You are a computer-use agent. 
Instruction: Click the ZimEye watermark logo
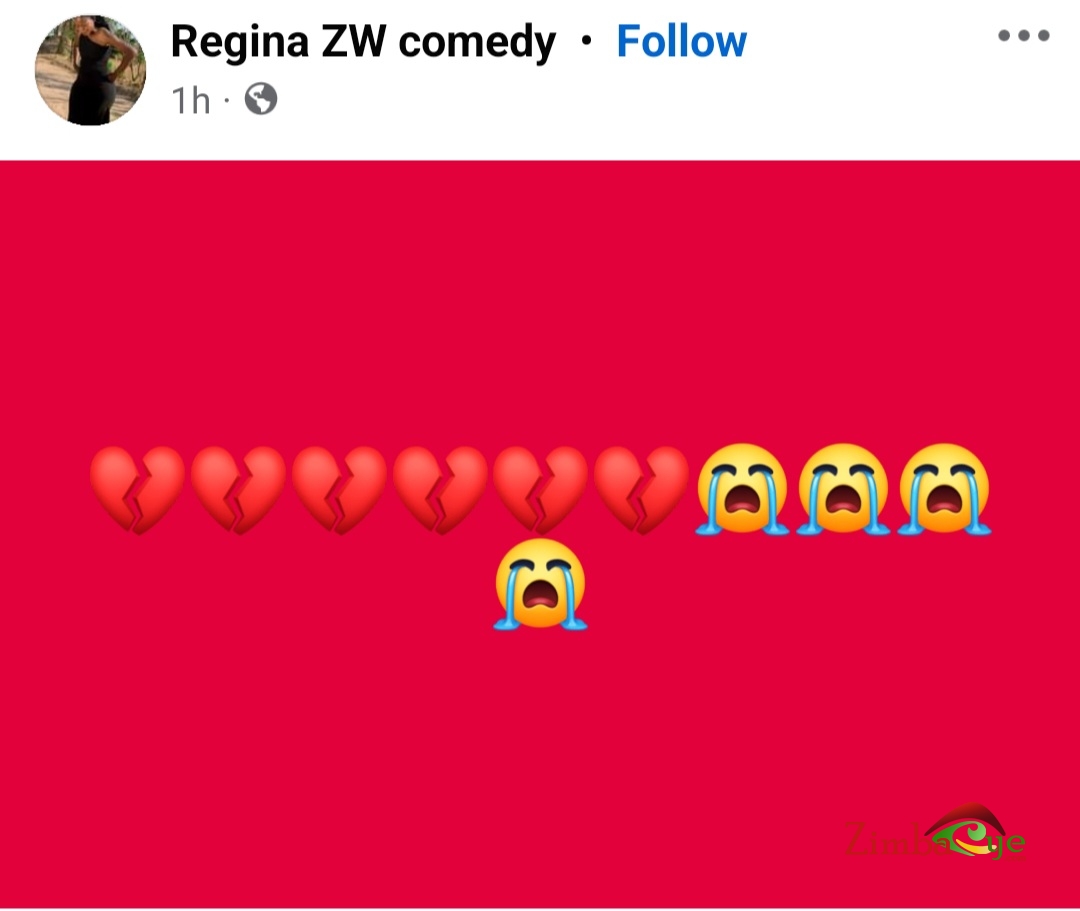[x=935, y=831]
